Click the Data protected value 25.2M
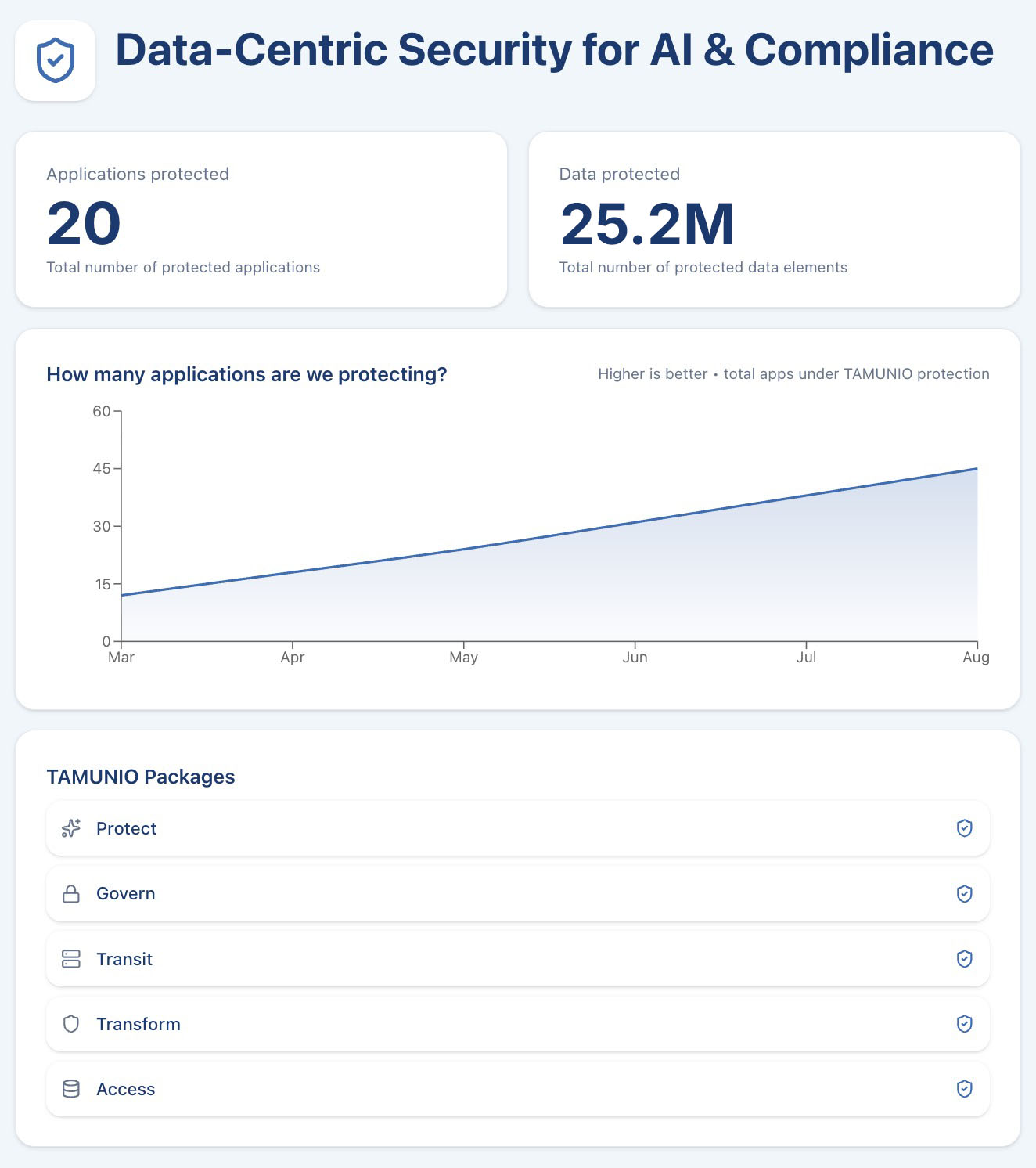This screenshot has height=1168, width=1036. pyautogui.click(x=647, y=225)
